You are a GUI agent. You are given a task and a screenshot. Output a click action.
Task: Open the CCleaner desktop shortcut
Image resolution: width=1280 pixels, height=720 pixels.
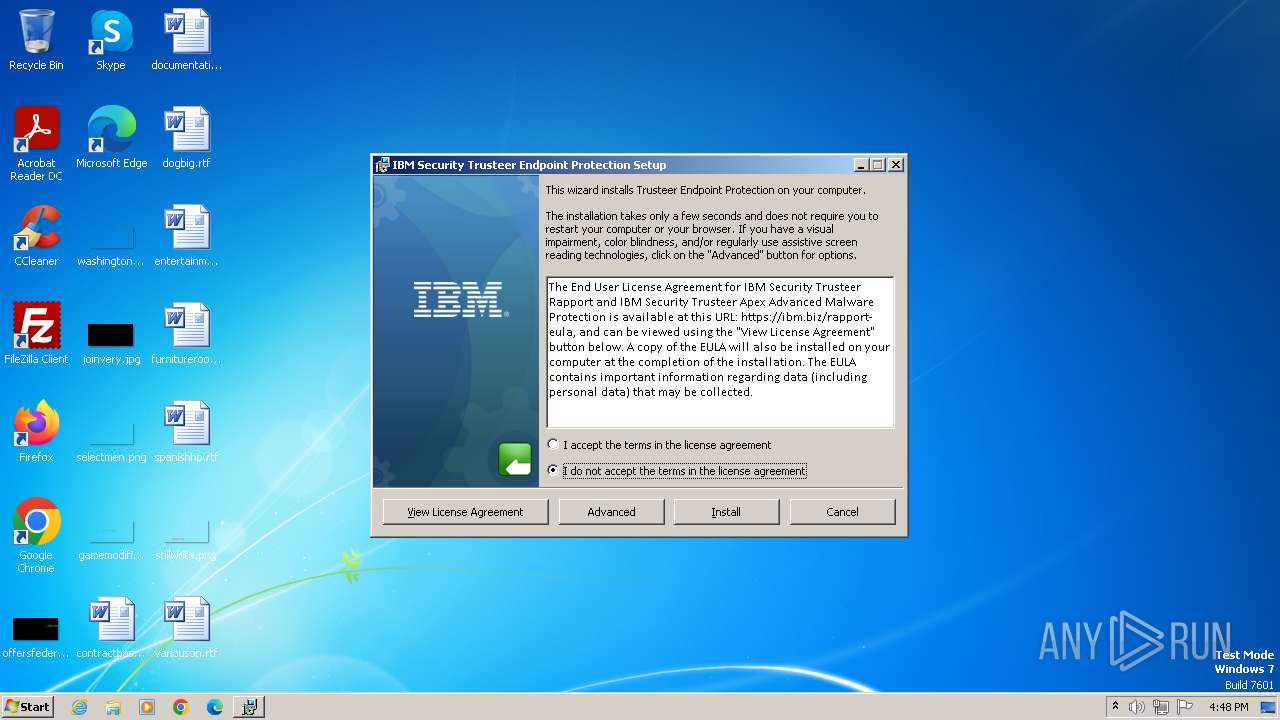click(36, 236)
